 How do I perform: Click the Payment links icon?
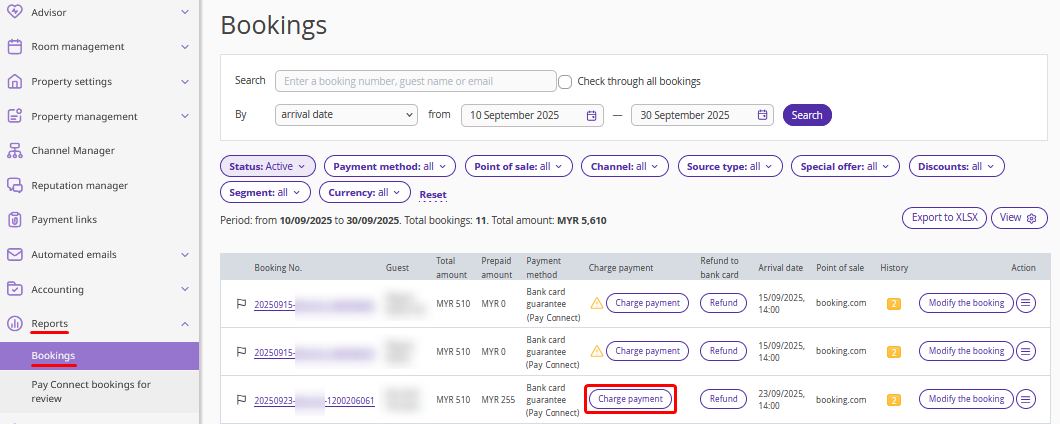click(x=15, y=220)
